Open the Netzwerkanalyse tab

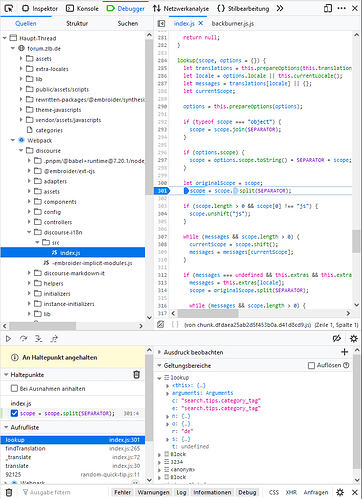(181, 9)
